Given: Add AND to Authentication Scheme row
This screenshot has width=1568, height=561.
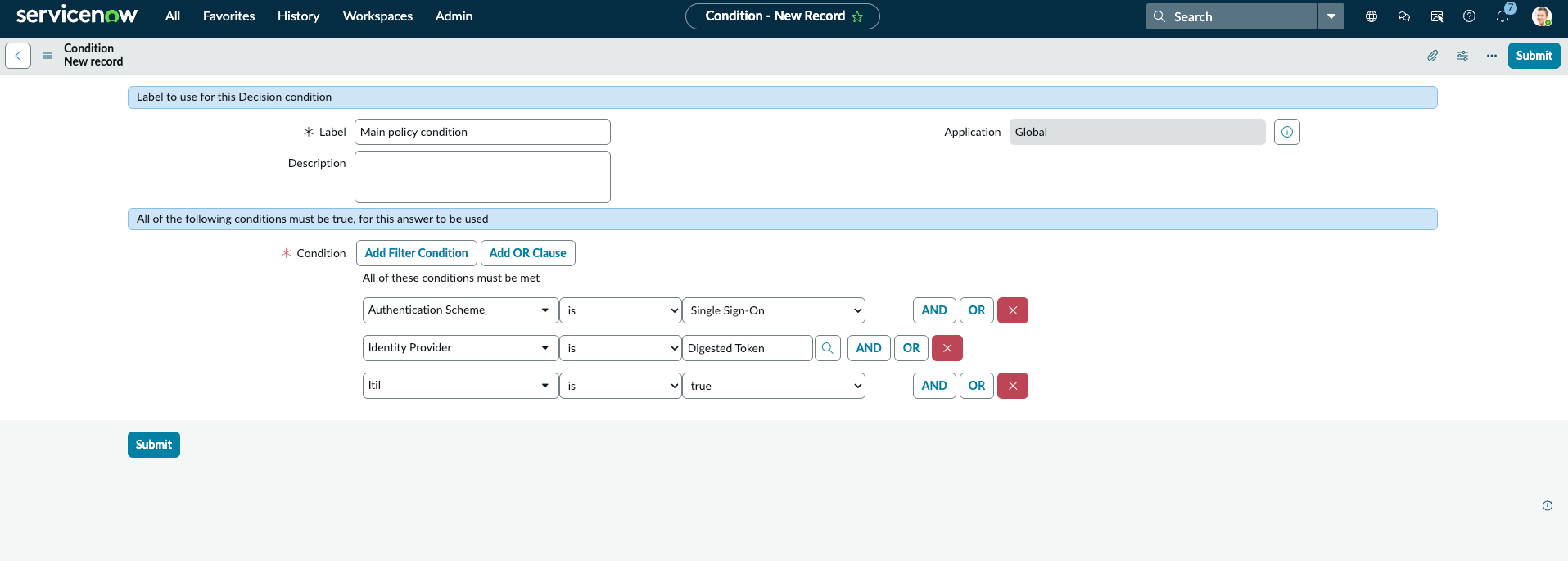Looking at the screenshot, I should (x=934, y=310).
